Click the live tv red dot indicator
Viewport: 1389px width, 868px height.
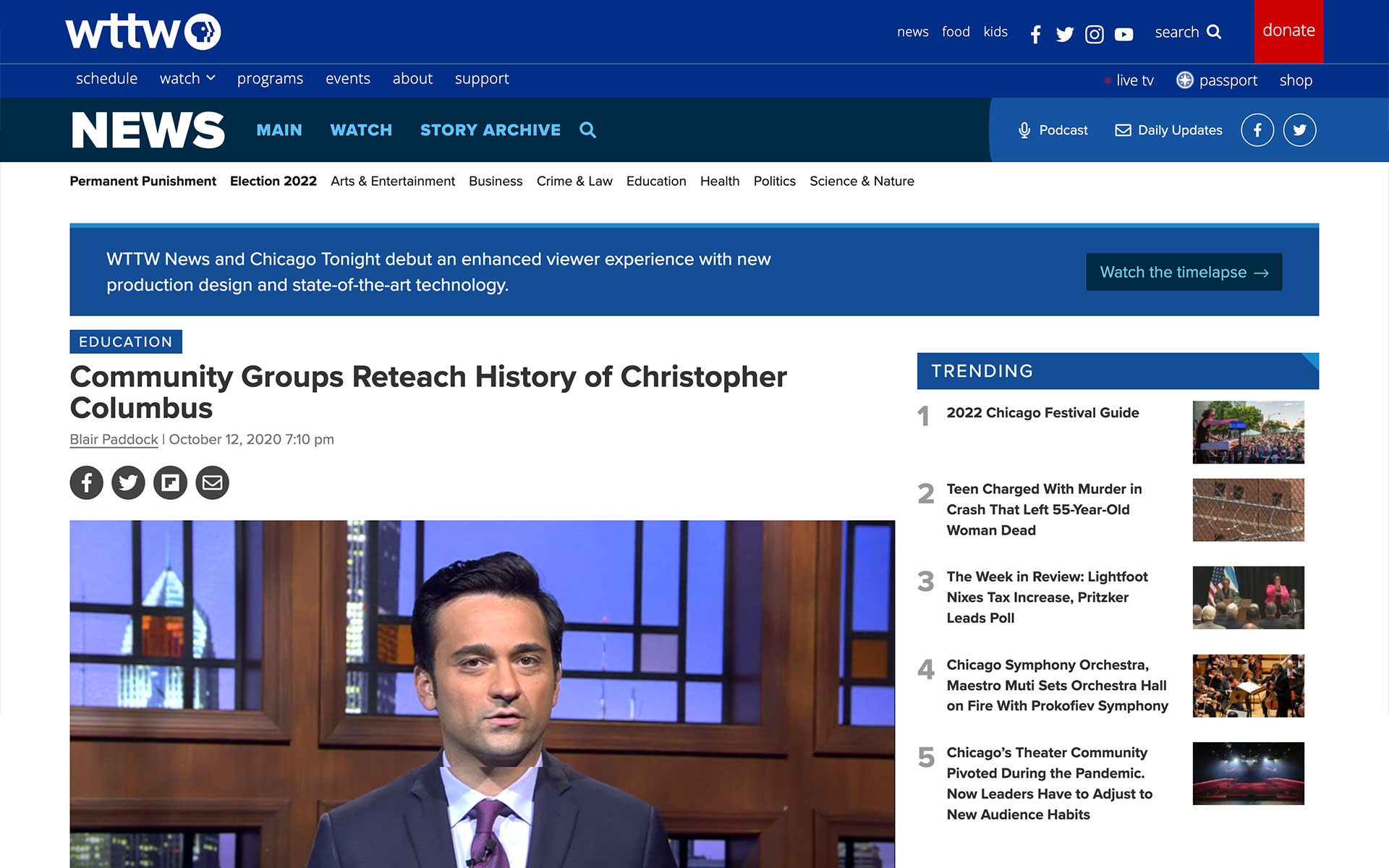[1108, 81]
